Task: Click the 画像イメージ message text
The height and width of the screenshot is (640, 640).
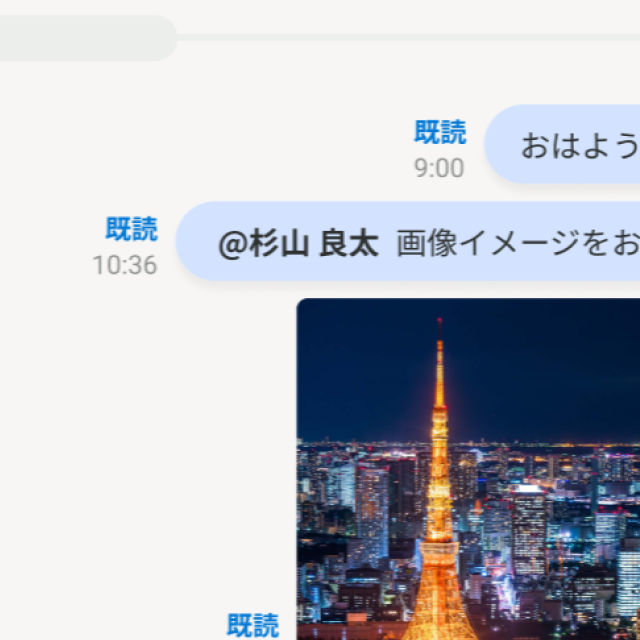Action: point(518,243)
